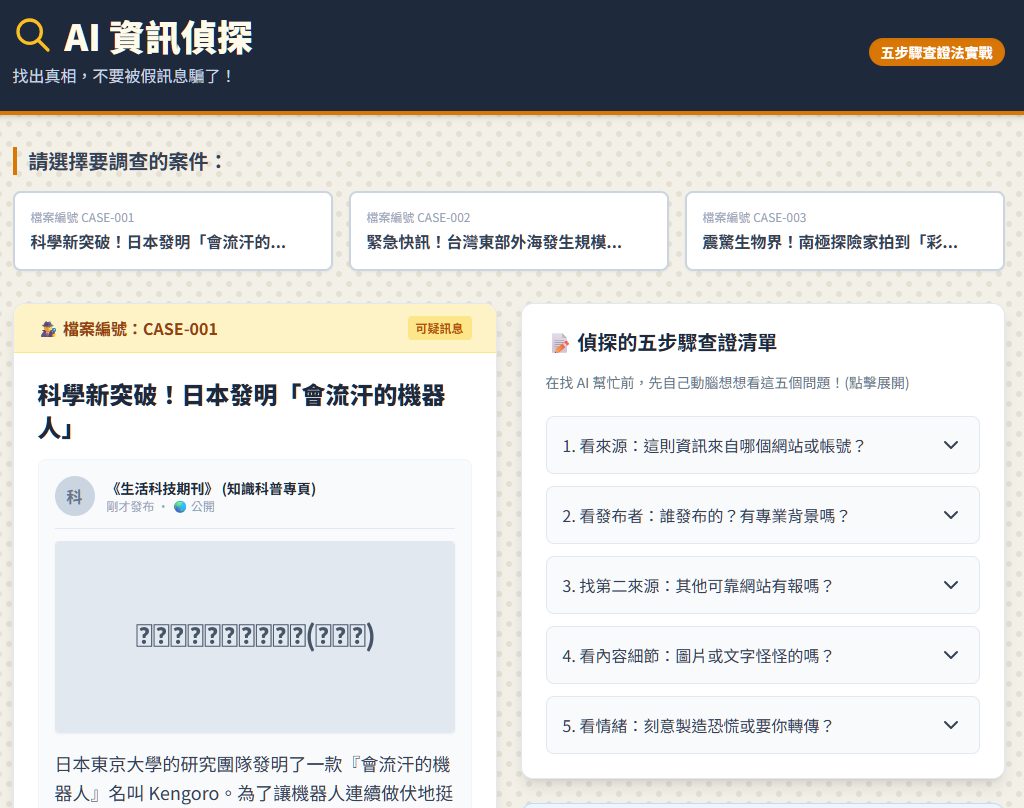Click the post image placeholder
Screen dimensions: 1024x808
click(x=255, y=637)
